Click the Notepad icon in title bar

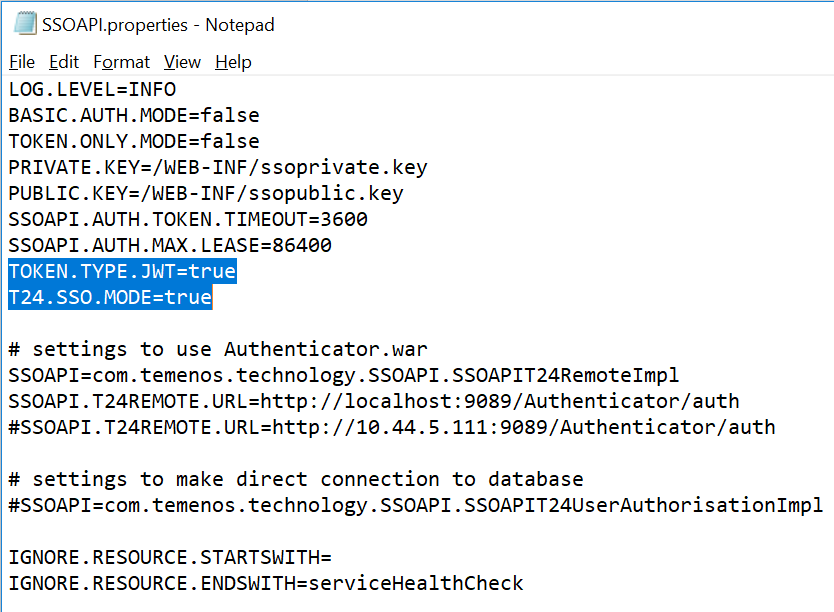click(x=24, y=24)
